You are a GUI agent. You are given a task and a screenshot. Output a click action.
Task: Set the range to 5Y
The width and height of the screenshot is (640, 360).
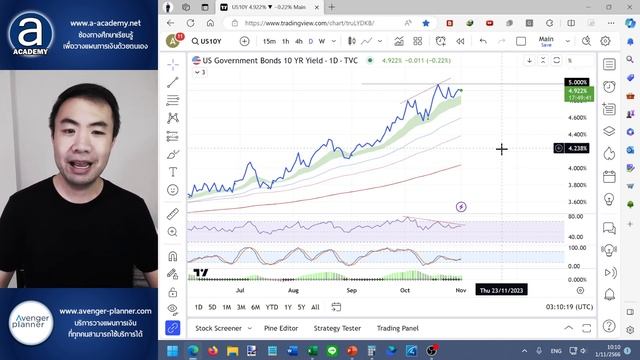click(x=301, y=307)
